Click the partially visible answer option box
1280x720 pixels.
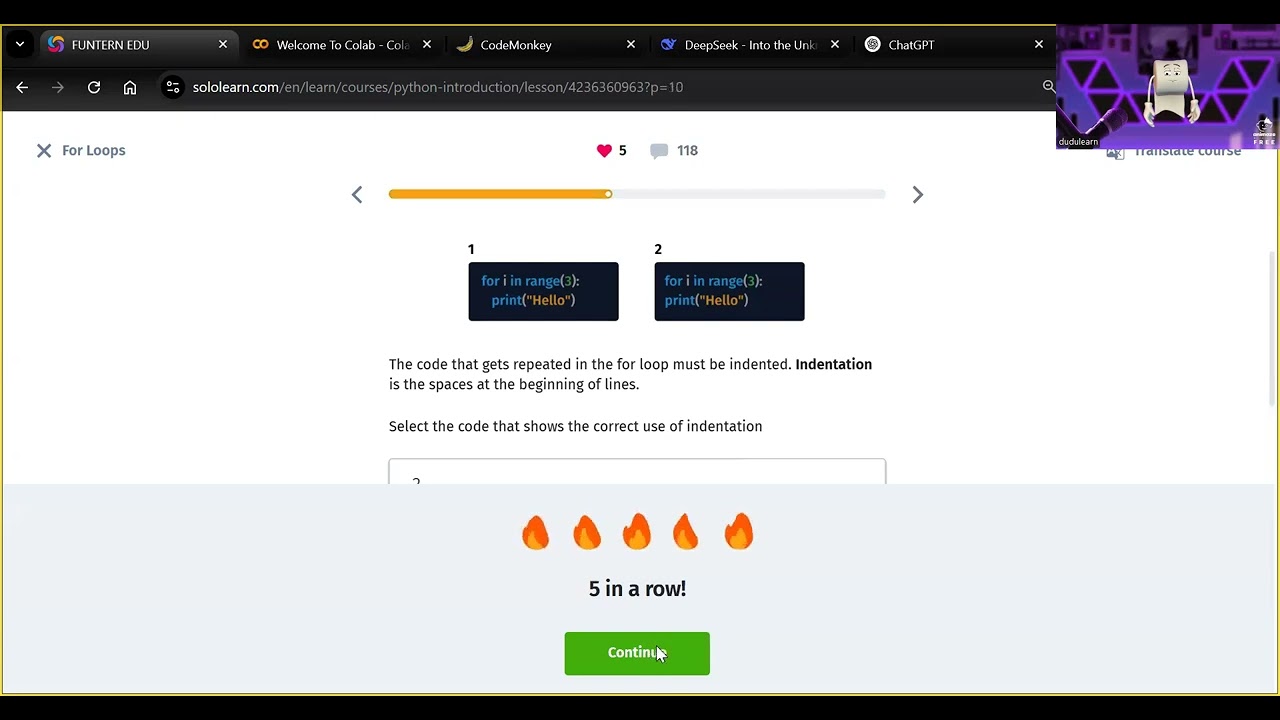637,472
